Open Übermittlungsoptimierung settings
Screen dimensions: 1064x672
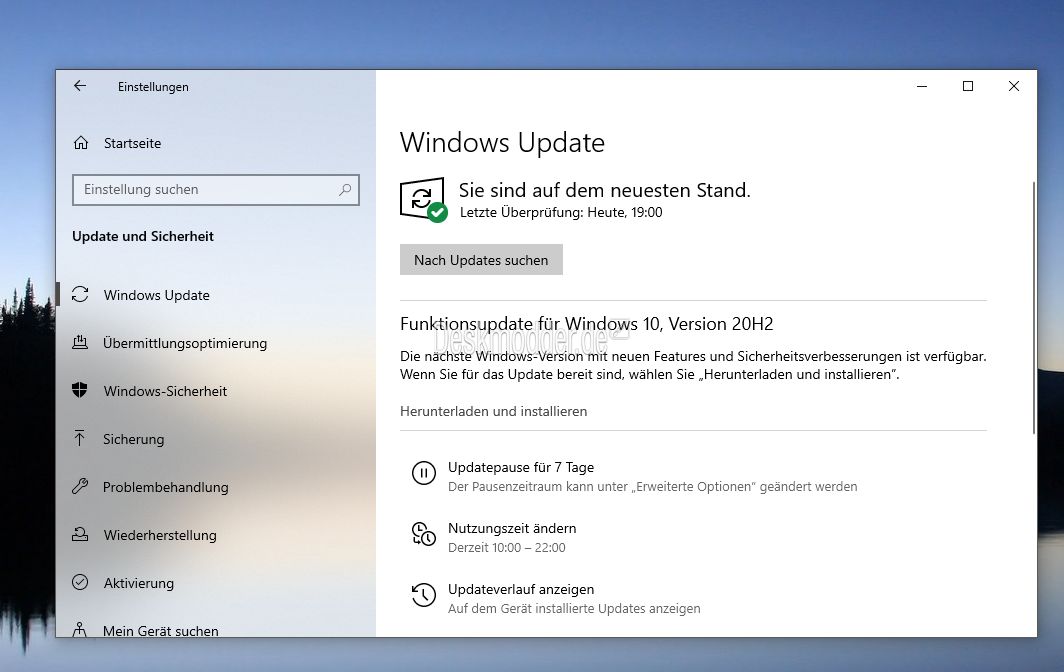pos(185,343)
